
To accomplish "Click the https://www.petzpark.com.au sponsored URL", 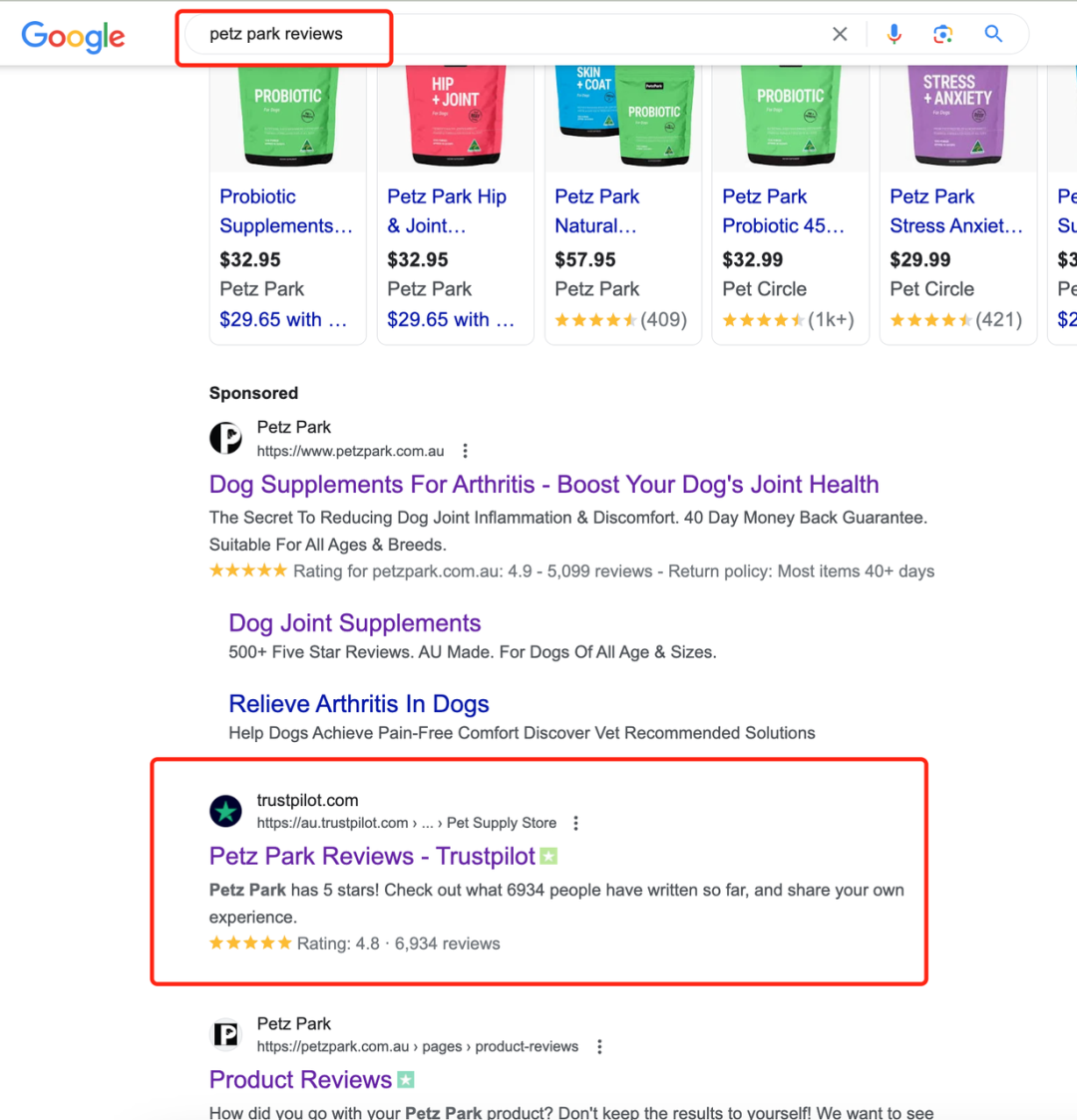I will [351, 451].
